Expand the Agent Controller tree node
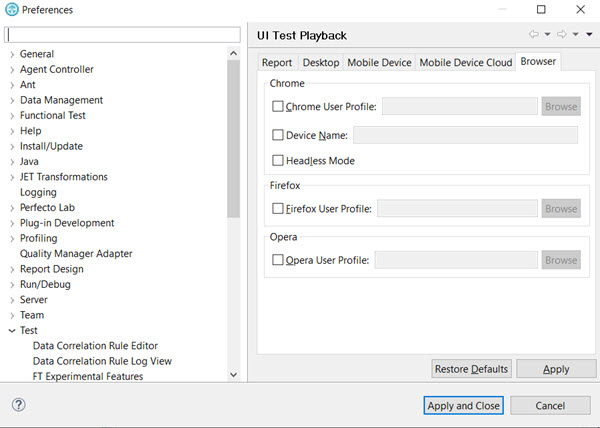600x428 pixels. click(12, 70)
